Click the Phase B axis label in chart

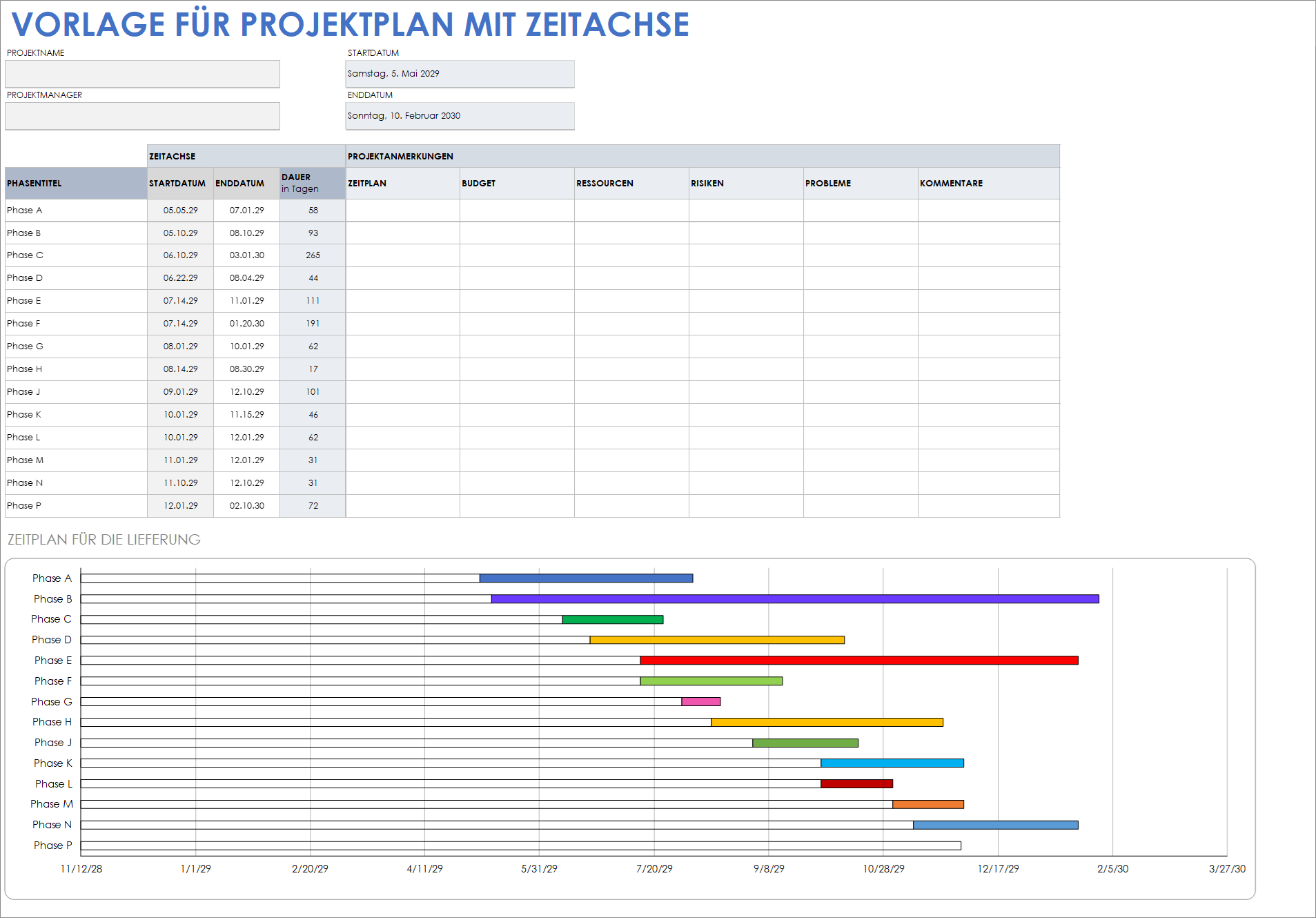[x=53, y=599]
